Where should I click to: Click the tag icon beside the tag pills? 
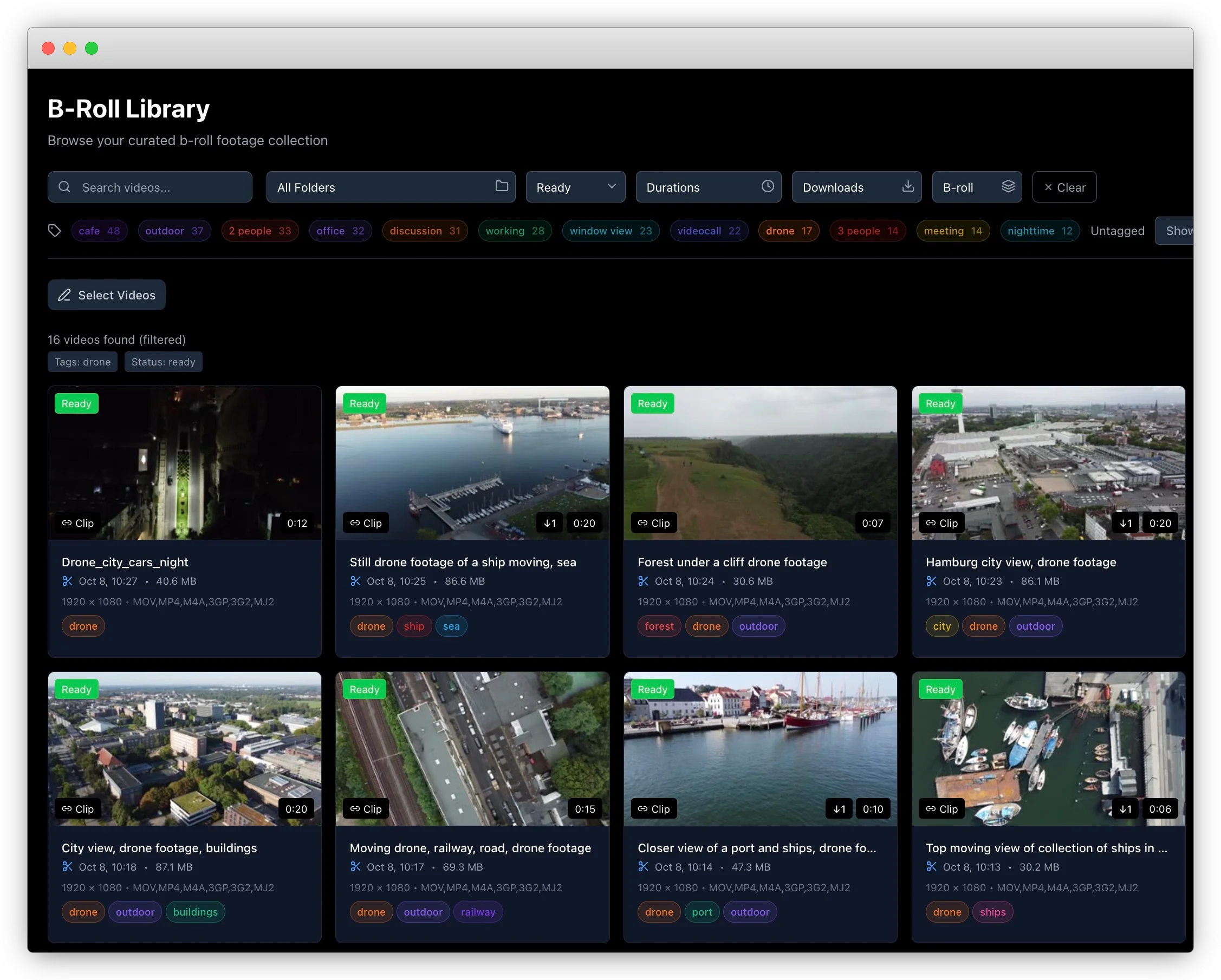pos(54,231)
